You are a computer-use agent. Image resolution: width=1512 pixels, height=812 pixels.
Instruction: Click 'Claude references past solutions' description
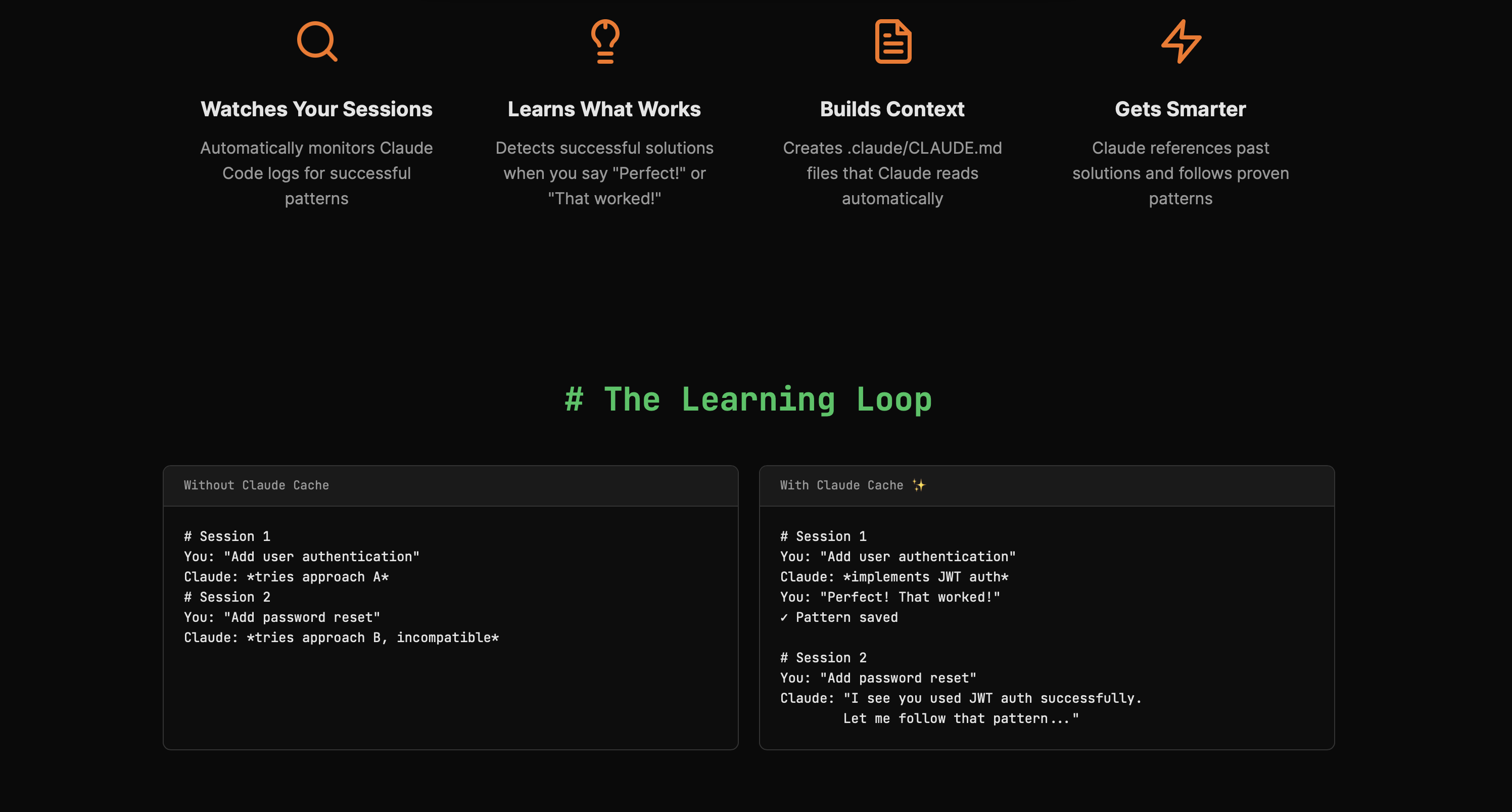1180,173
